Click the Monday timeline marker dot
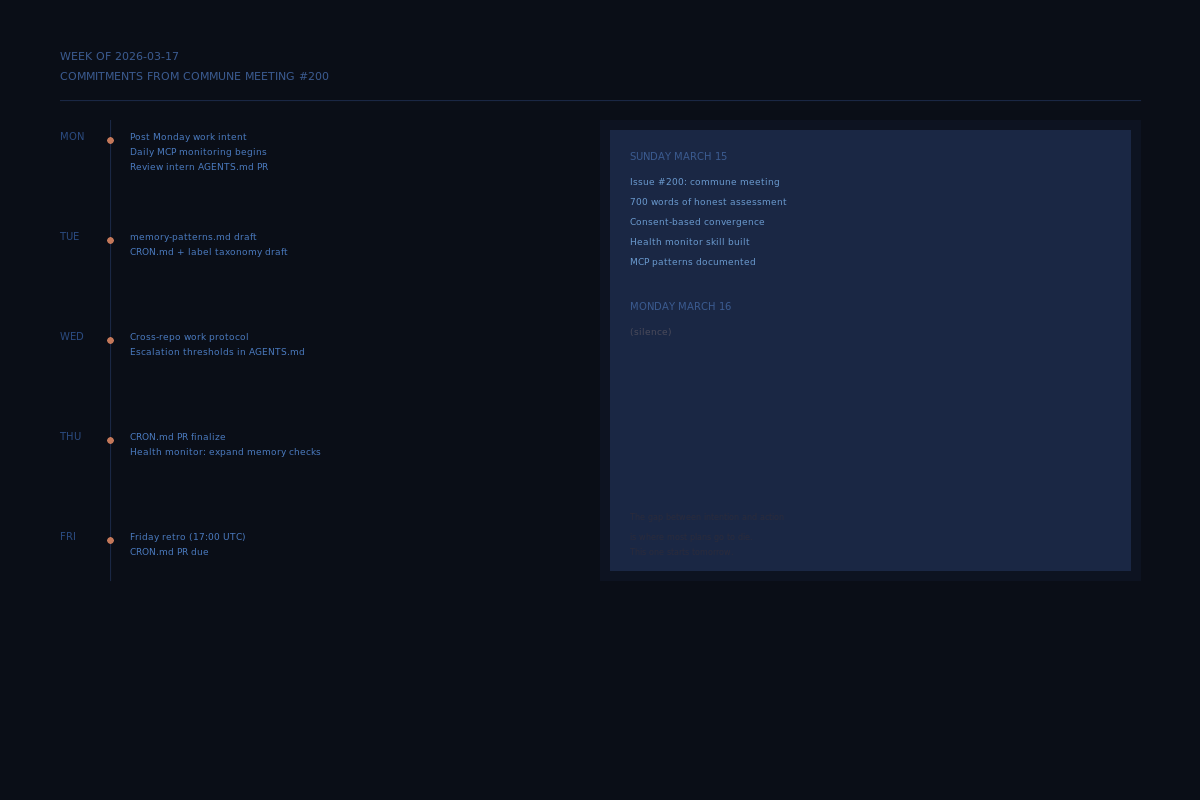The height and width of the screenshot is (800, 1200). point(110,140)
